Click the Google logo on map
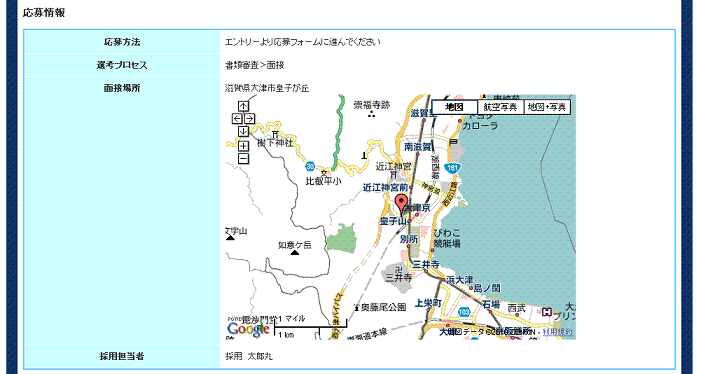Viewport: 701px width, 374px height. coord(248,329)
